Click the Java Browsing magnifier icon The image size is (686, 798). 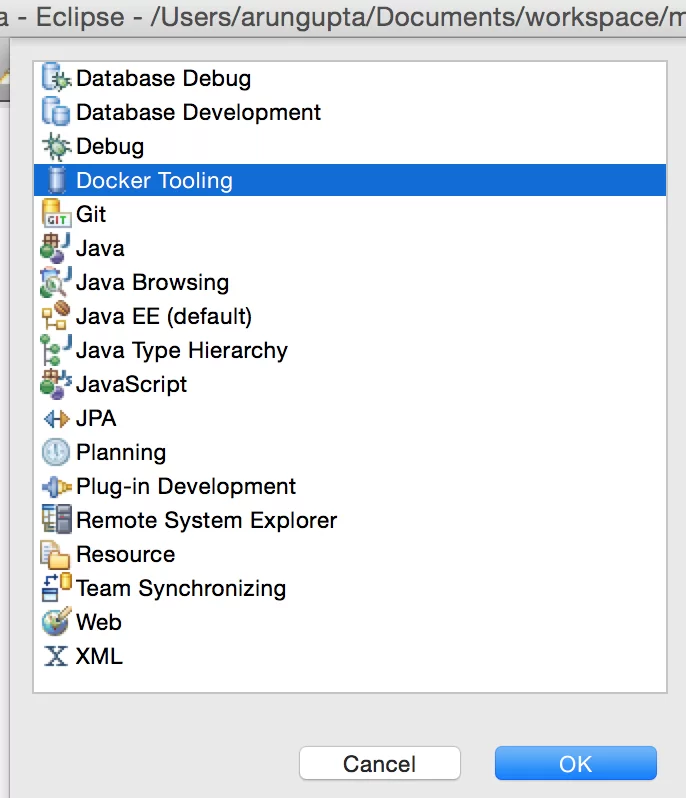point(56,282)
